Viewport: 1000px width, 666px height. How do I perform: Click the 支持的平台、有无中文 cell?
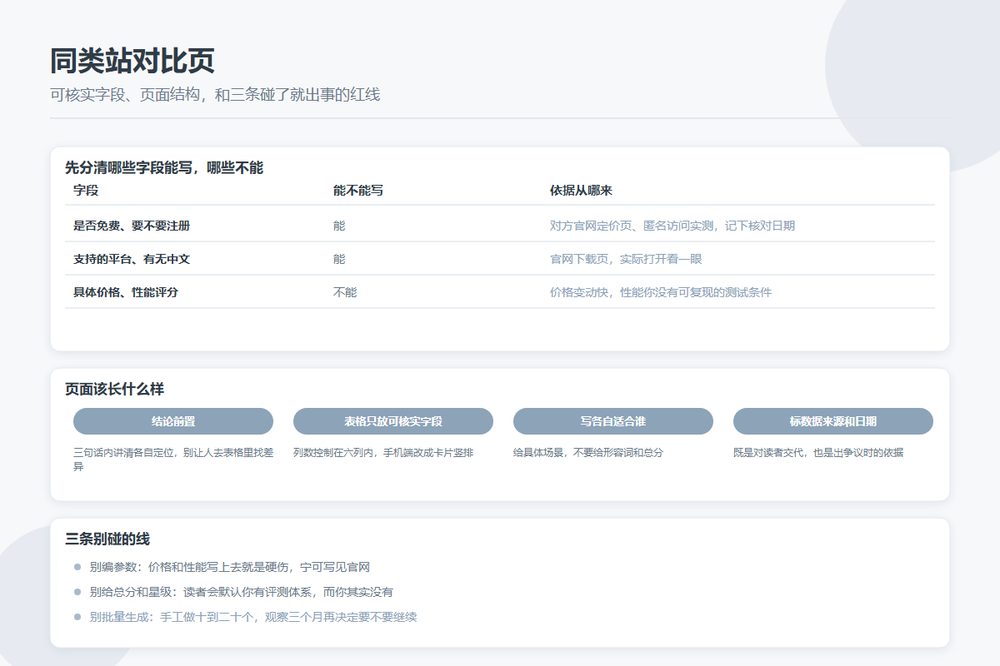(x=131, y=259)
